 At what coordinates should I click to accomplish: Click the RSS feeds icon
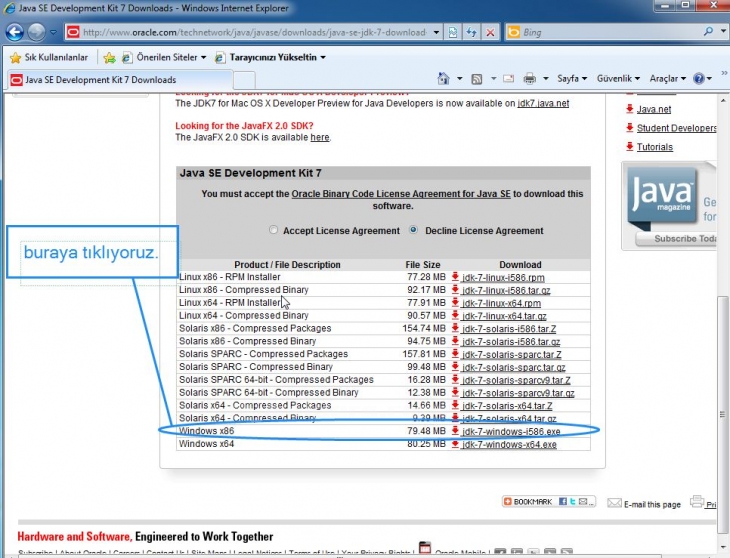click(x=477, y=79)
